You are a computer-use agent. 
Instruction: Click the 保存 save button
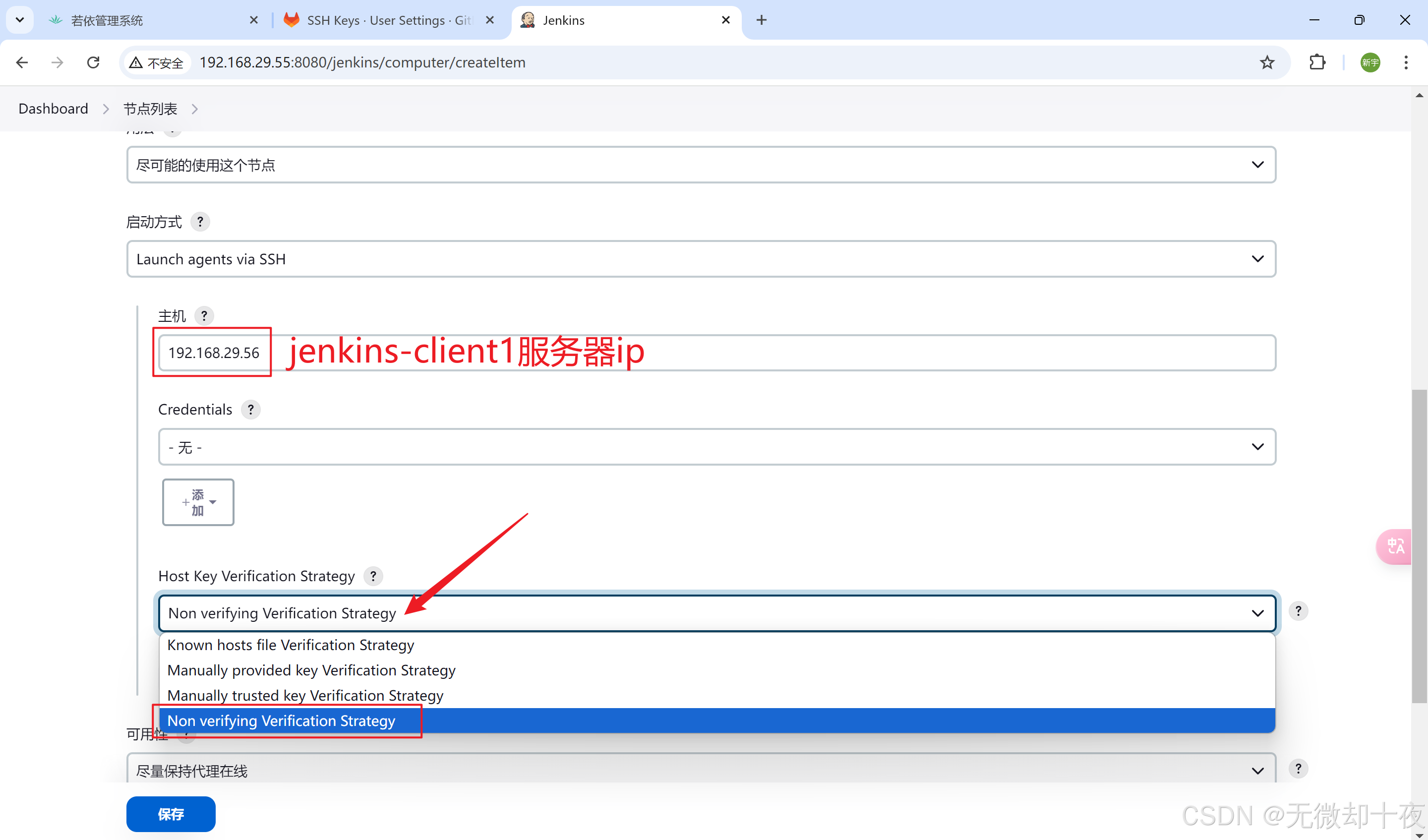(171, 814)
